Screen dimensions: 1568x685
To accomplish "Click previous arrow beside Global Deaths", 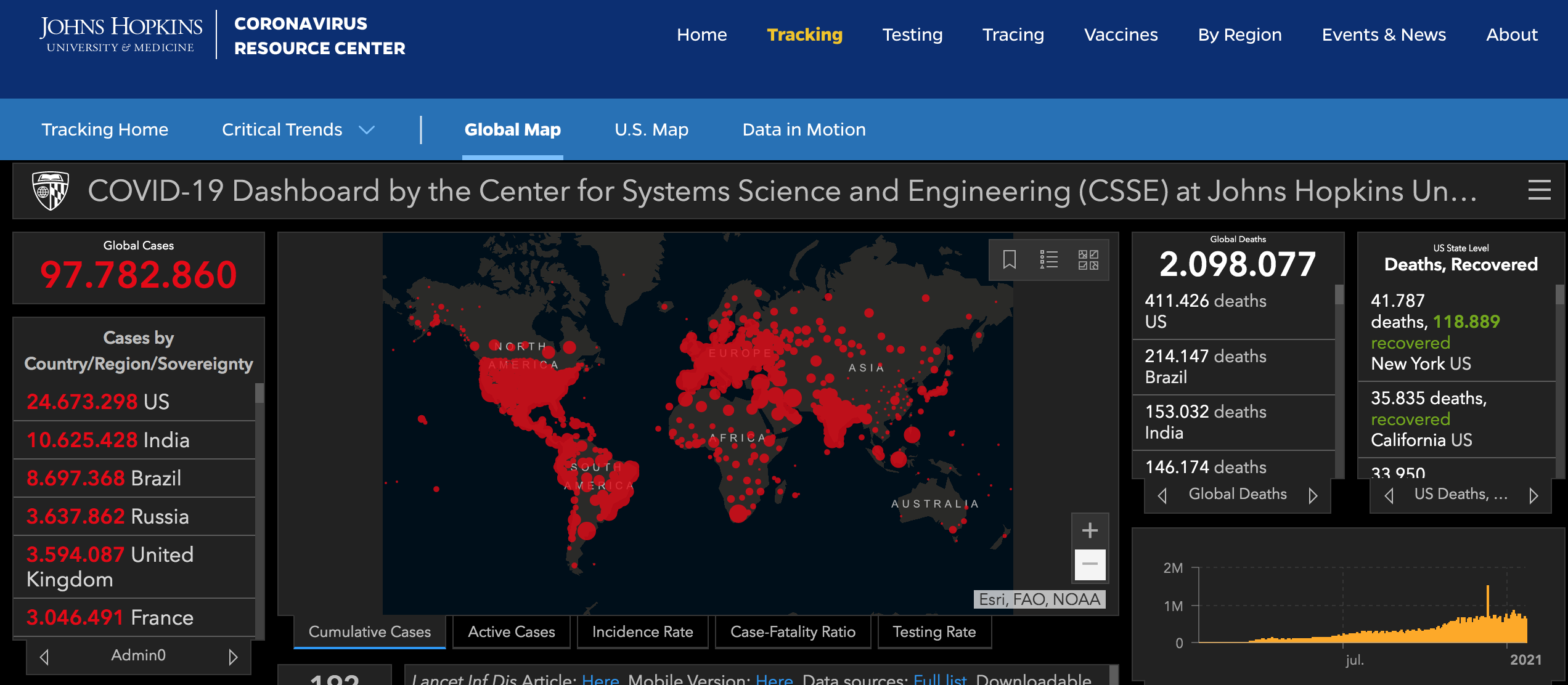I will (x=1162, y=495).
